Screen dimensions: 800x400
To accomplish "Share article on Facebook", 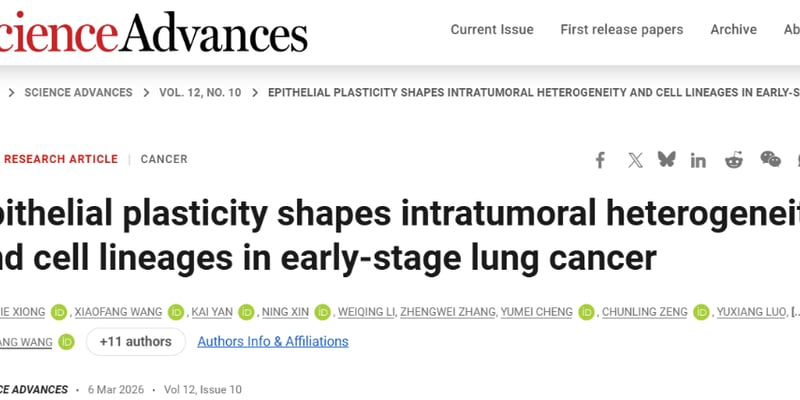I will 600,160.
